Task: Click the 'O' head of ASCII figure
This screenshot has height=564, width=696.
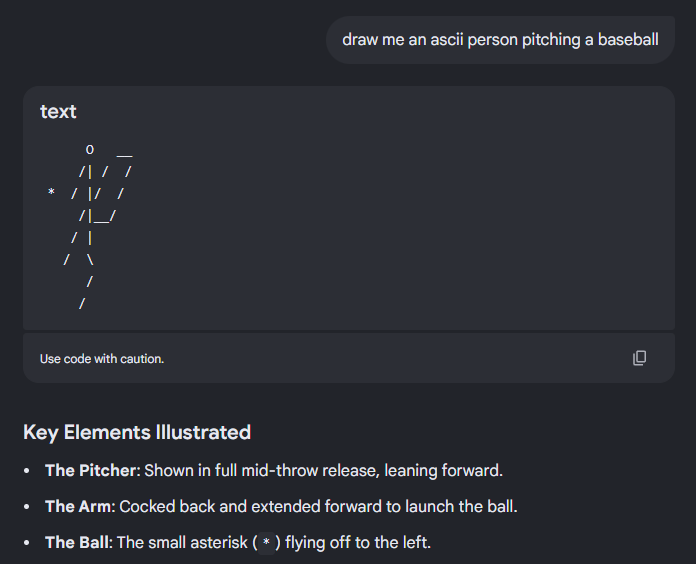Action: point(90,150)
